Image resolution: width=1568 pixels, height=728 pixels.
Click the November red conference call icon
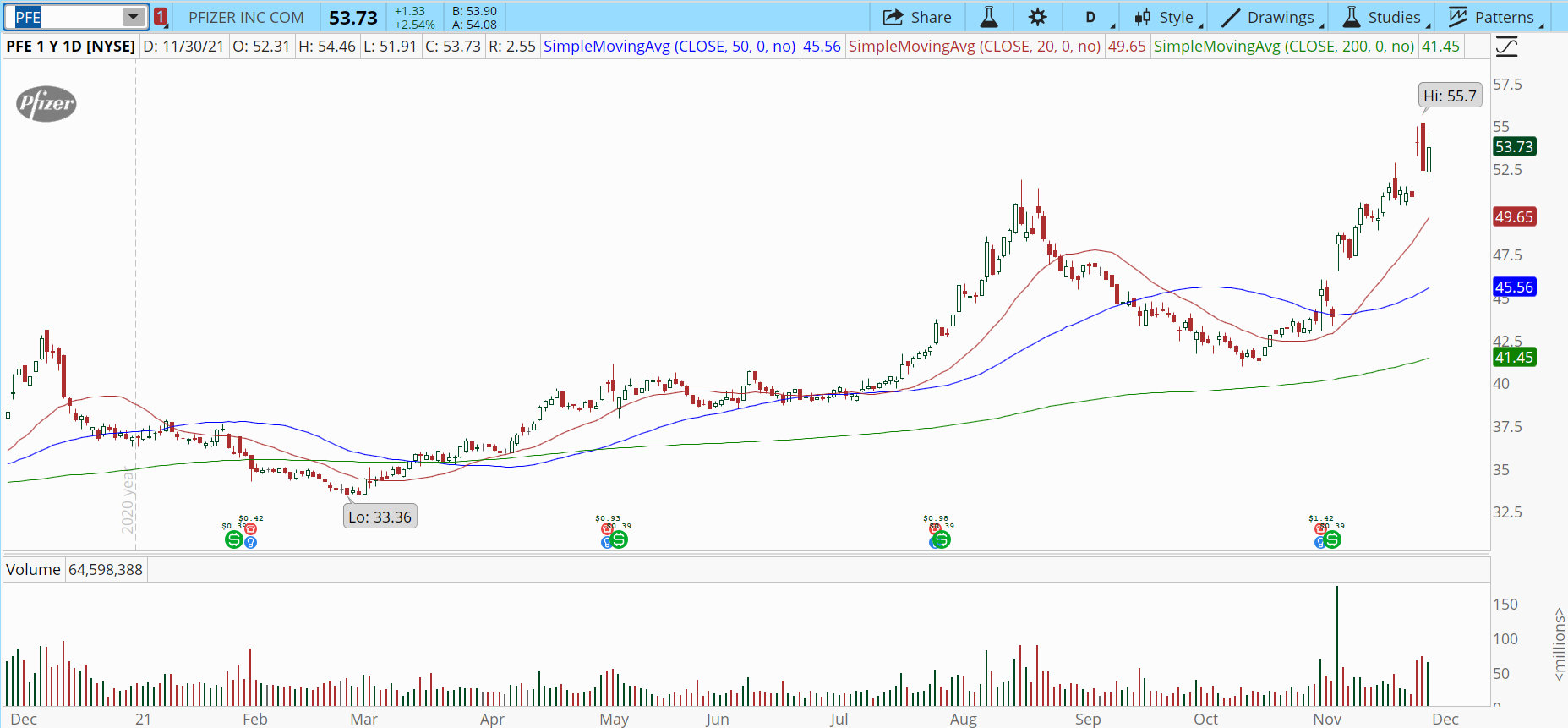tap(1320, 529)
